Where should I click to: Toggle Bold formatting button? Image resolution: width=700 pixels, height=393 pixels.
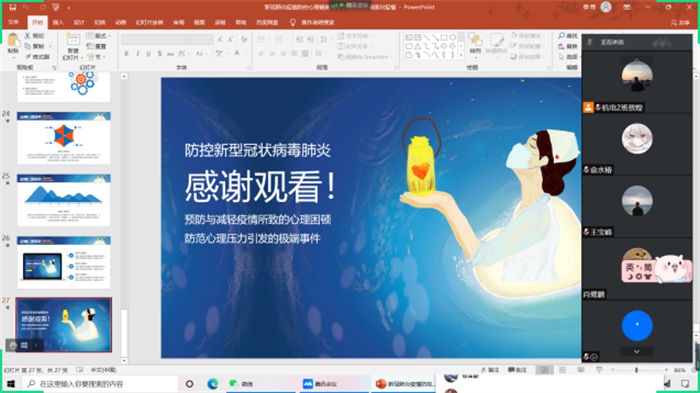[x=127, y=54]
